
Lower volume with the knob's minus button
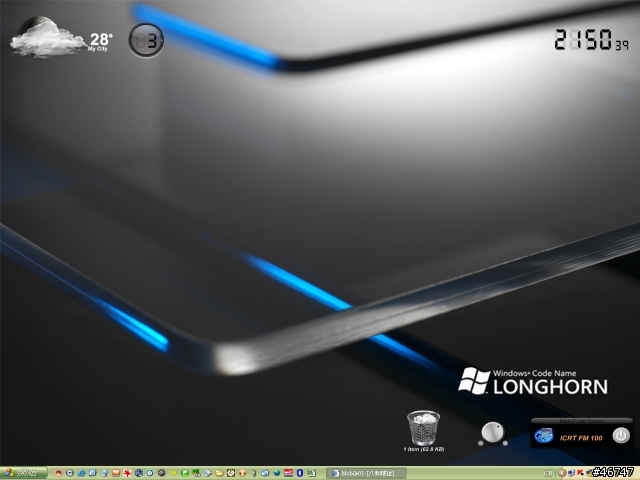point(480,443)
